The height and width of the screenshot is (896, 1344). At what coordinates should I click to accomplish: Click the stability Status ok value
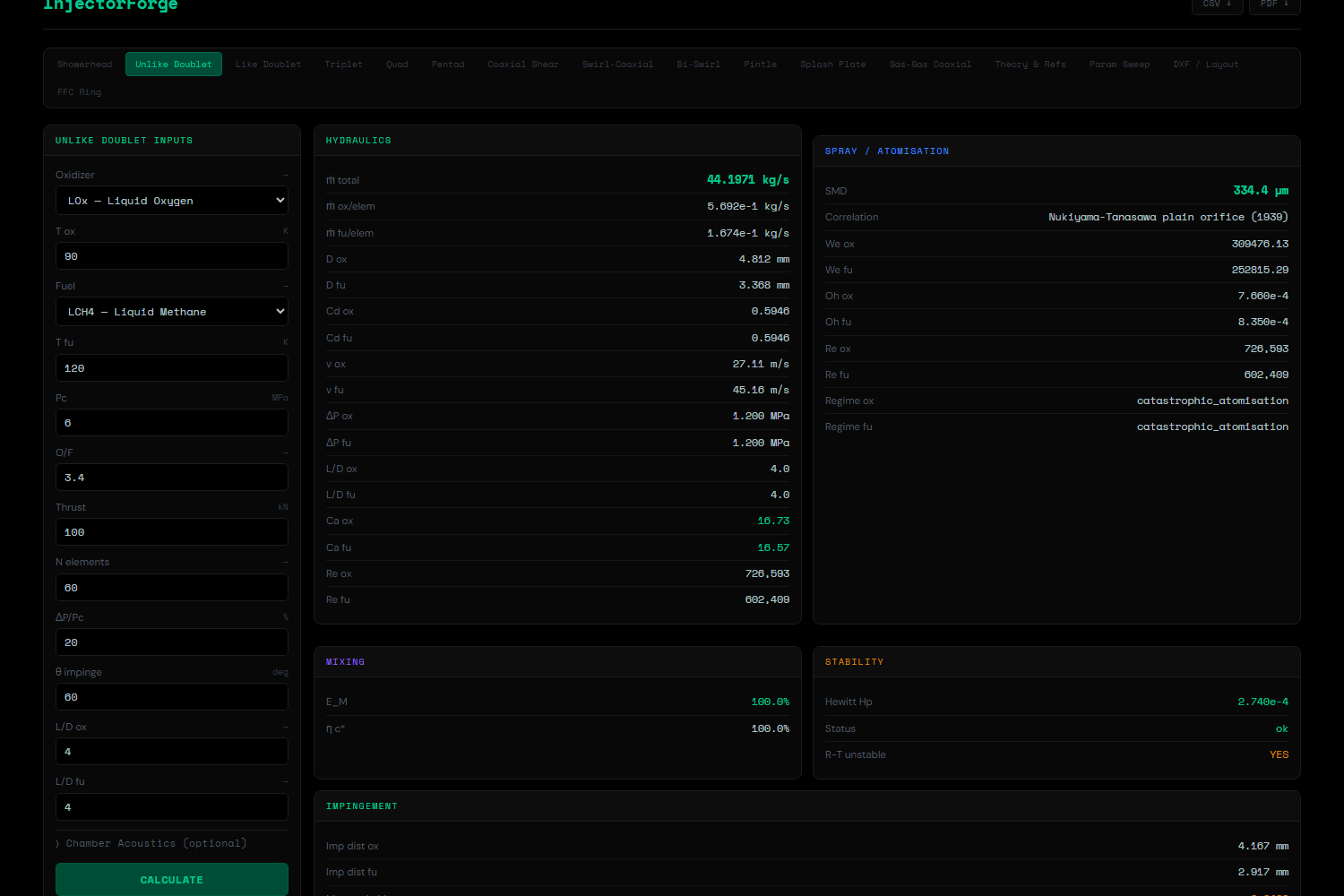click(x=1282, y=728)
